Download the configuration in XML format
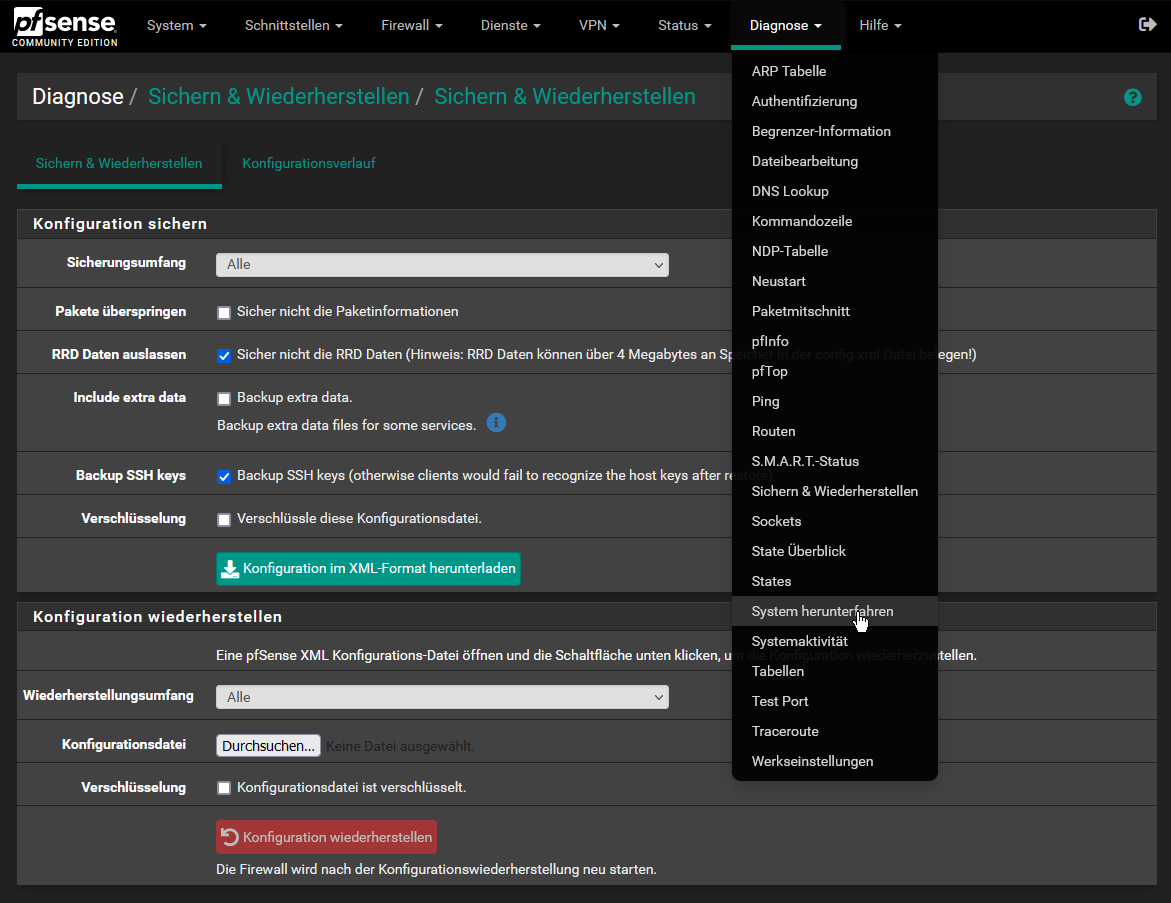Viewport: 1171px width, 903px height. (x=368, y=568)
